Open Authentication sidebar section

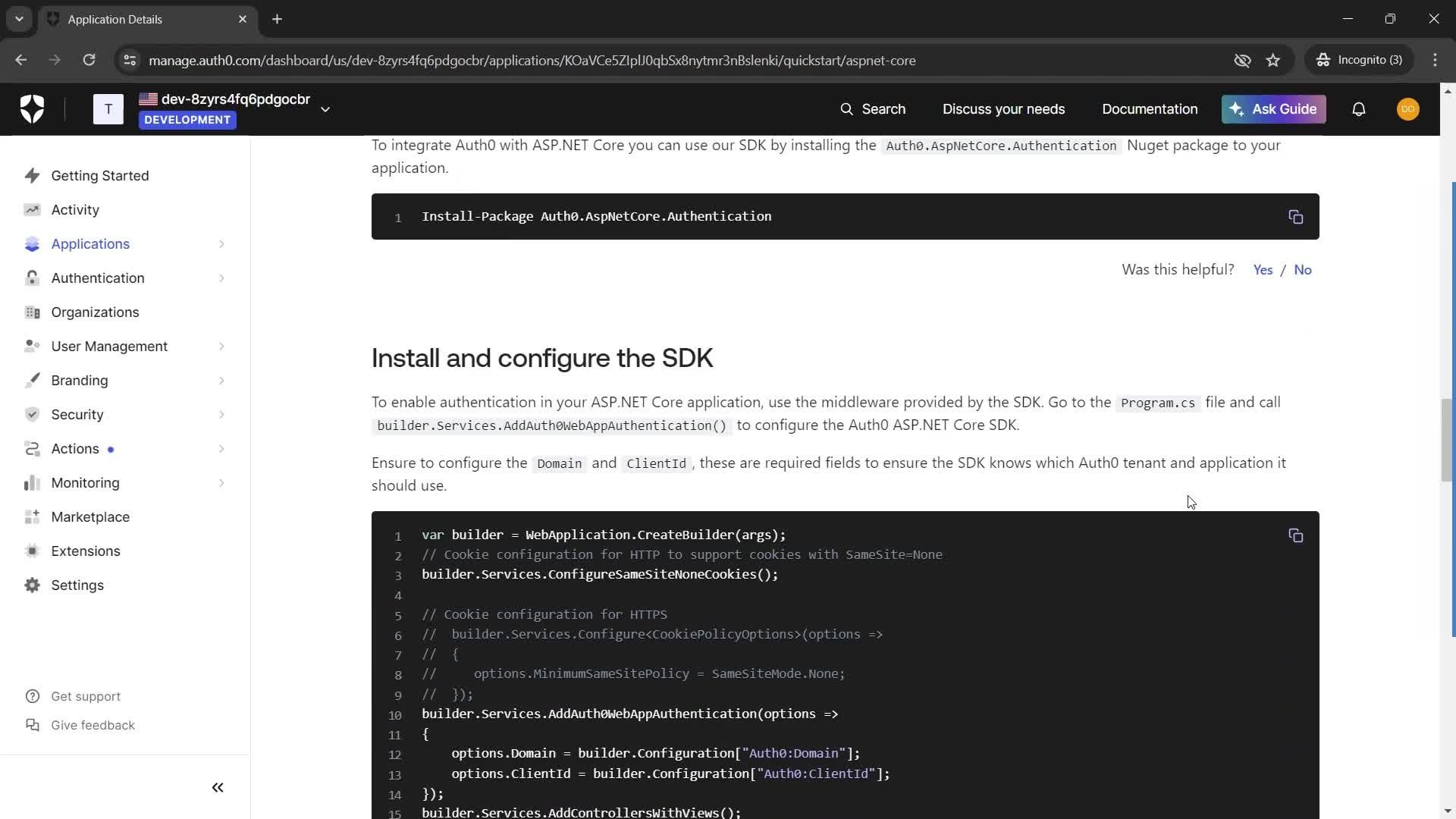[98, 278]
